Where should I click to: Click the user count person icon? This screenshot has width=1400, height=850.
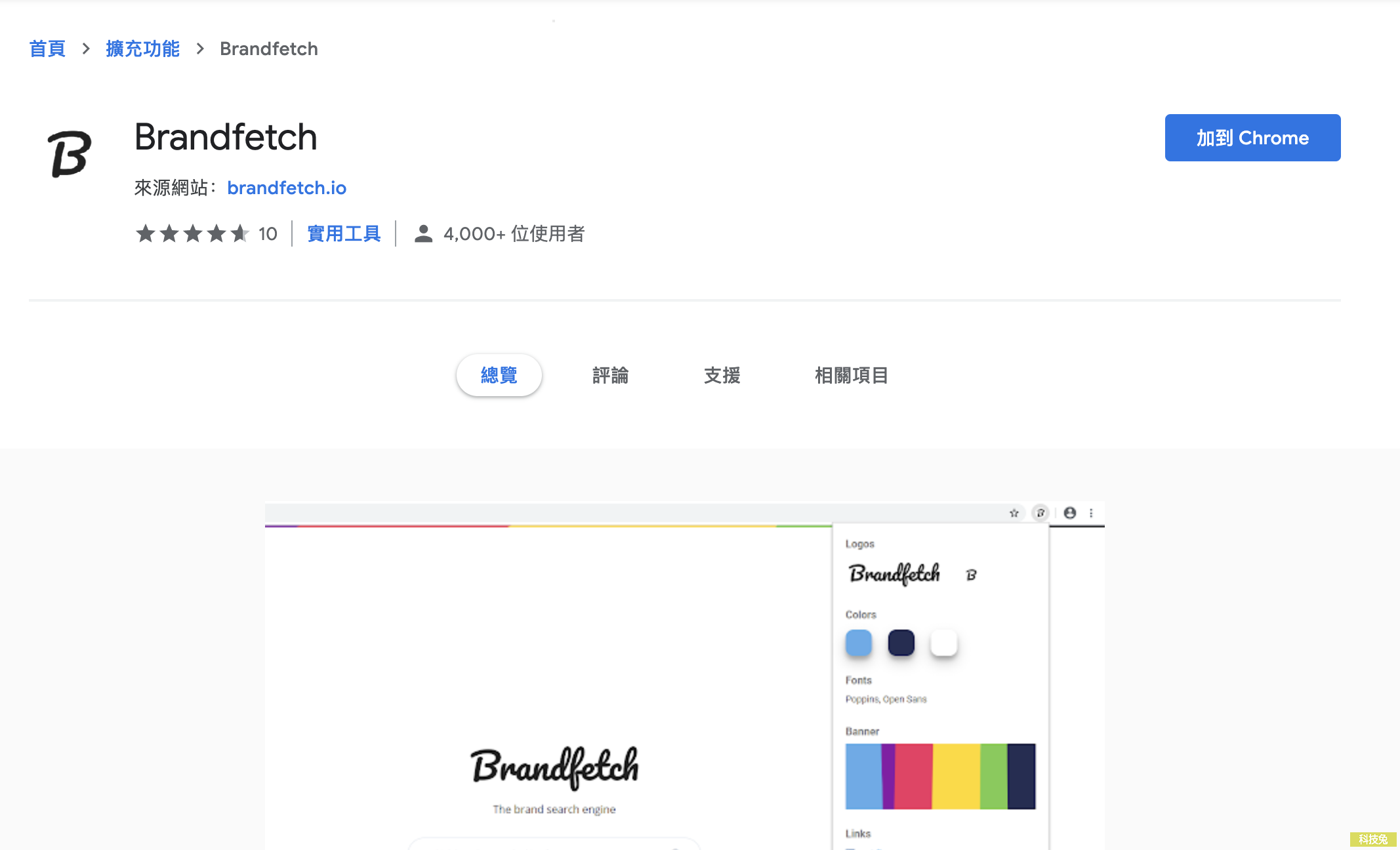(x=424, y=233)
